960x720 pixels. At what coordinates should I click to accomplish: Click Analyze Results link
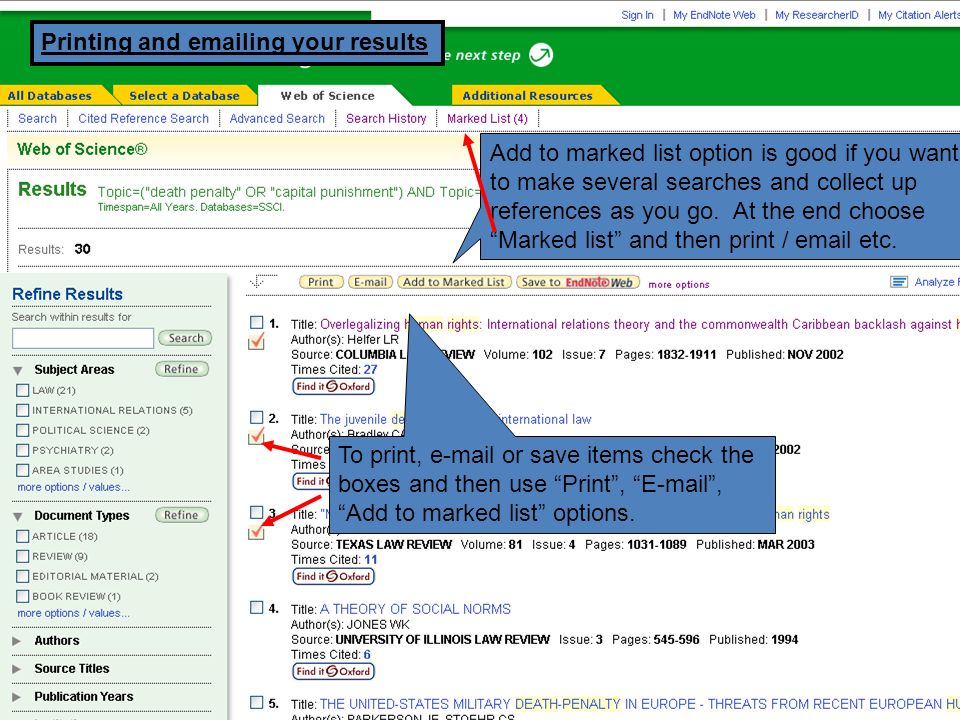(x=937, y=282)
